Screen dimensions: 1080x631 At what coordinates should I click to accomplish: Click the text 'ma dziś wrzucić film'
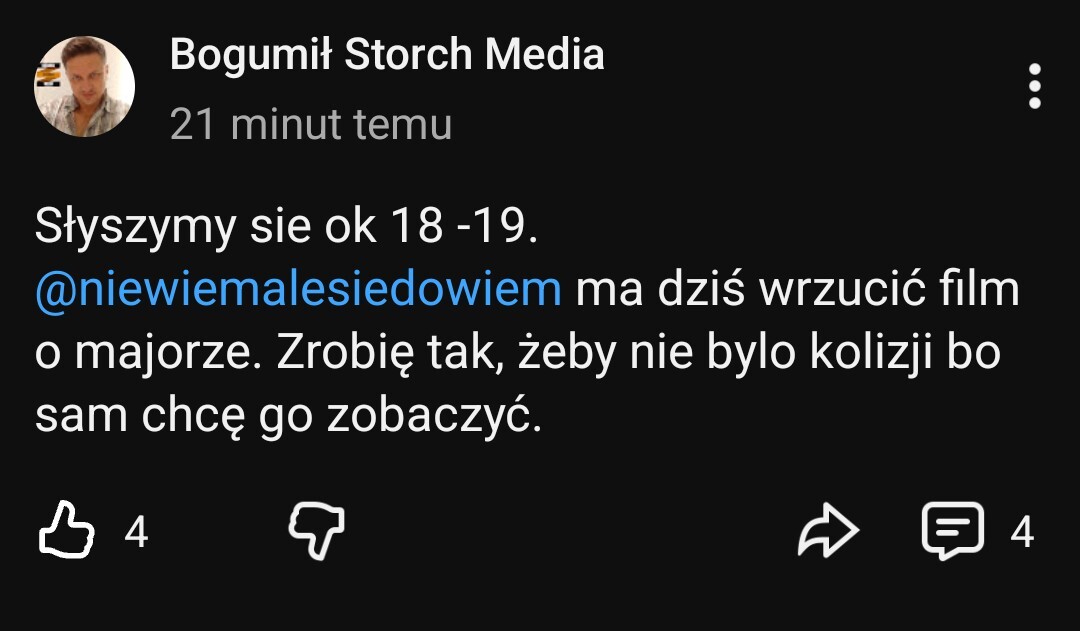(798, 289)
